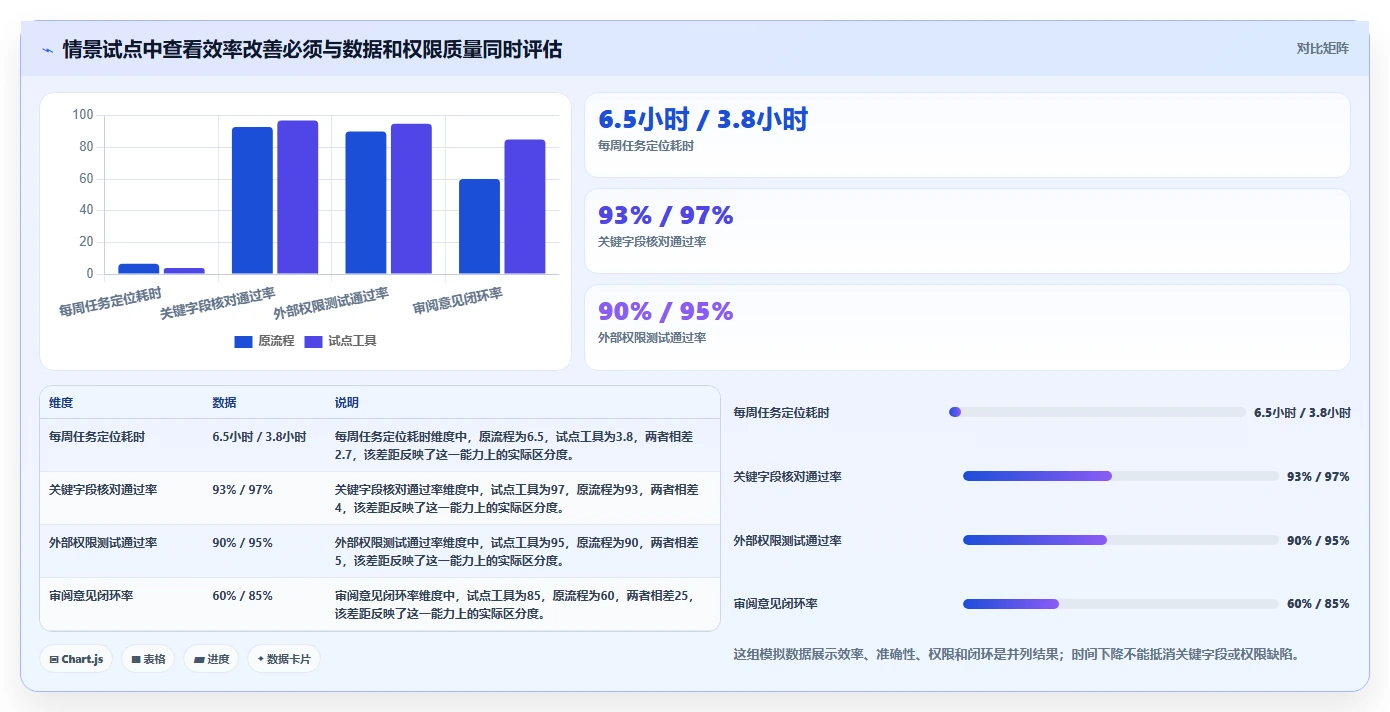Image resolution: width=1390 pixels, height=712 pixels.
Task: Click the 原流程 bar for 每周任务定位耗时
Action: 139,269
